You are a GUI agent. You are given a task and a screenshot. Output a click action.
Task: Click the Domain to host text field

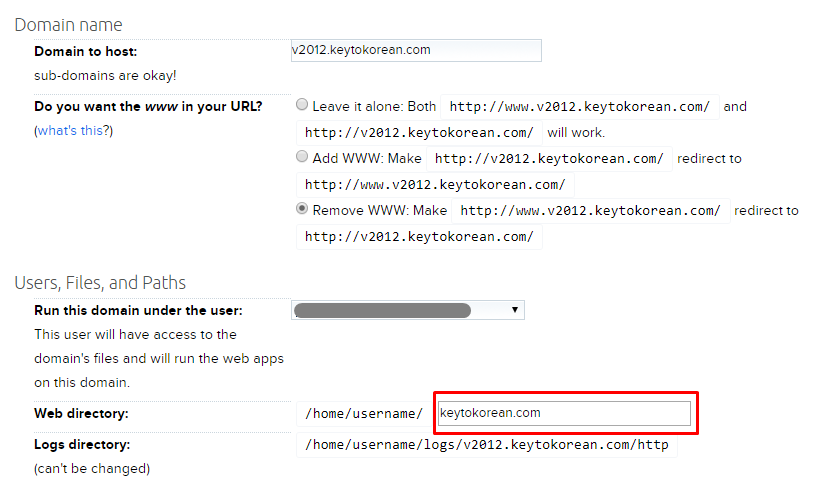[416, 50]
